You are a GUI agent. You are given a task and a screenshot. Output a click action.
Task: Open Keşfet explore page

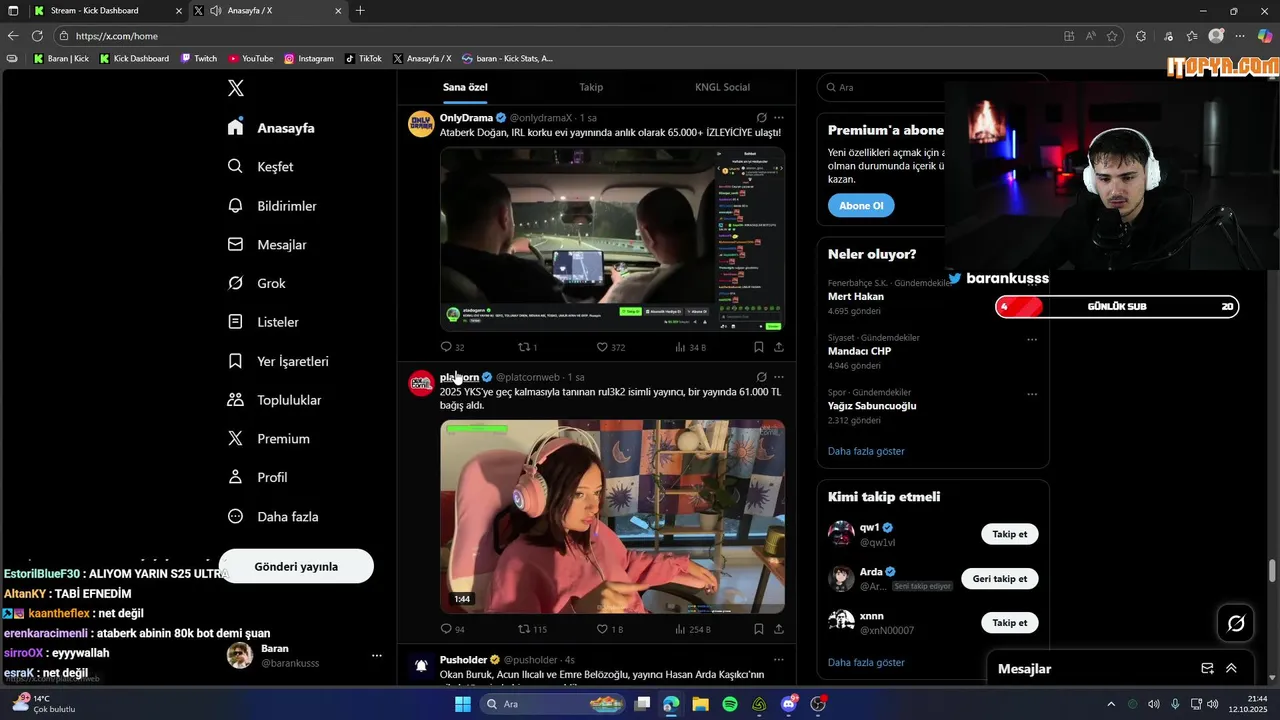pos(260,167)
